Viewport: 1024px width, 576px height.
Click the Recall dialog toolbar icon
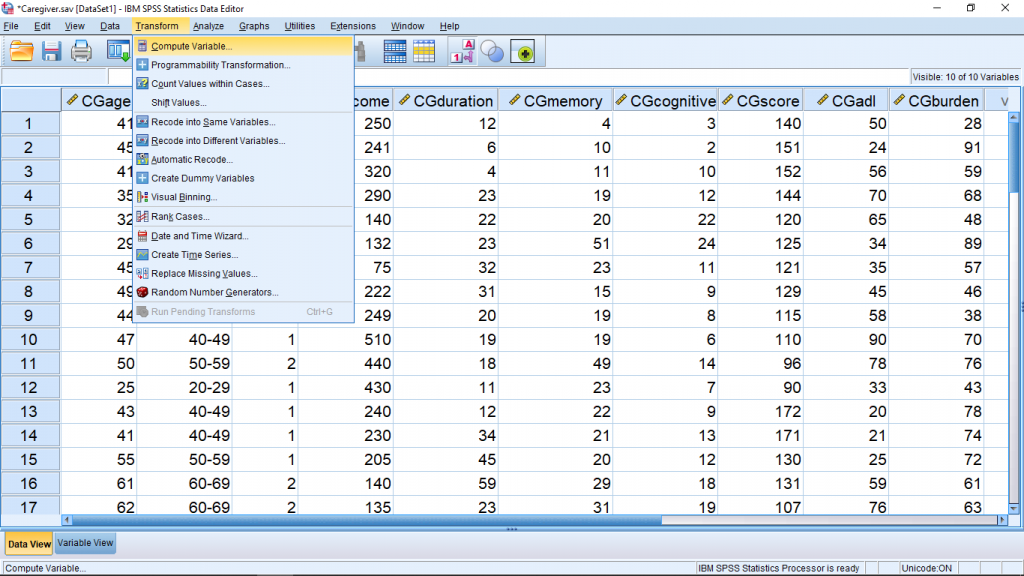tap(118, 51)
